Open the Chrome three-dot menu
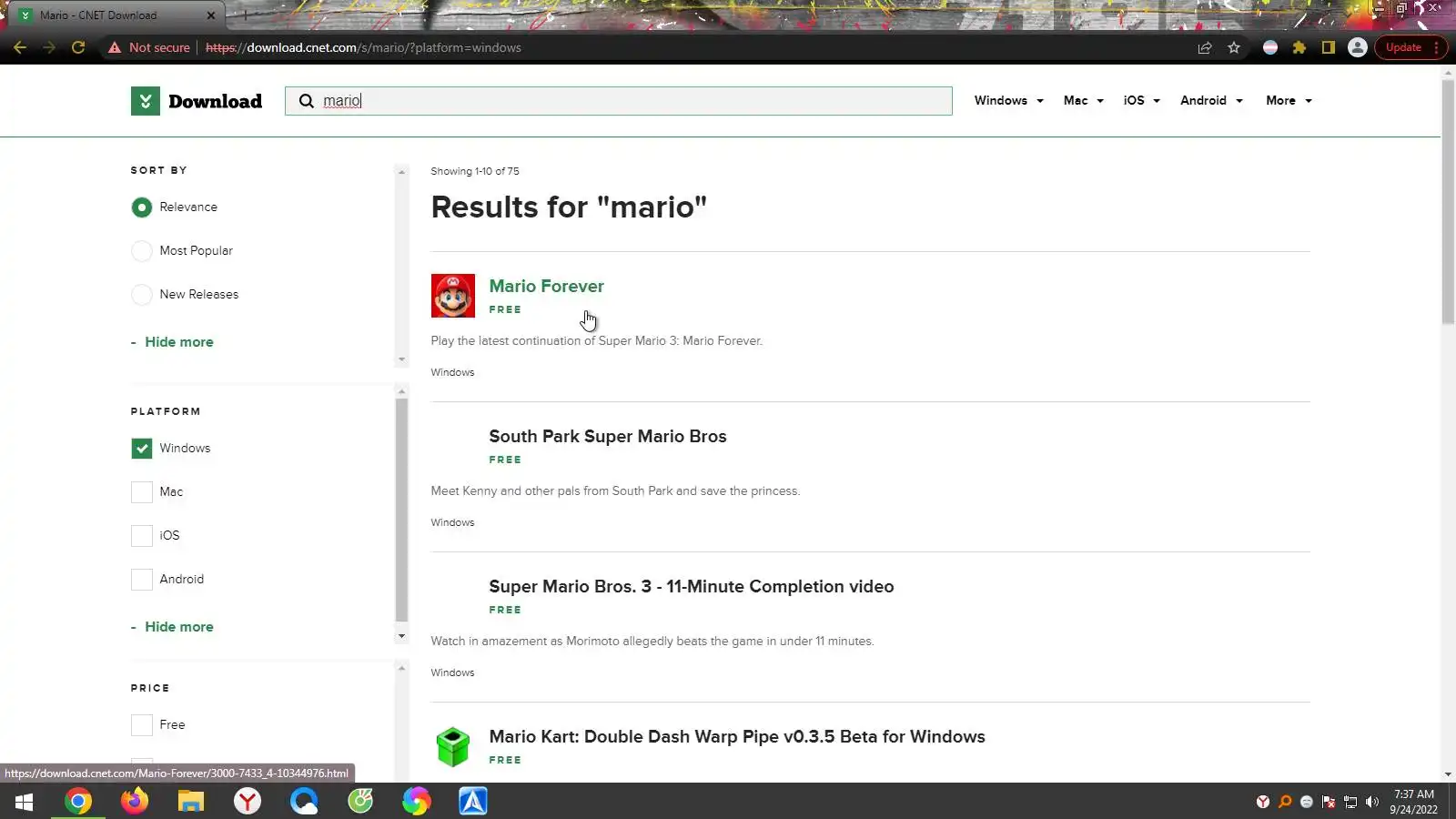This screenshot has height=819, width=1456. coord(1437,47)
